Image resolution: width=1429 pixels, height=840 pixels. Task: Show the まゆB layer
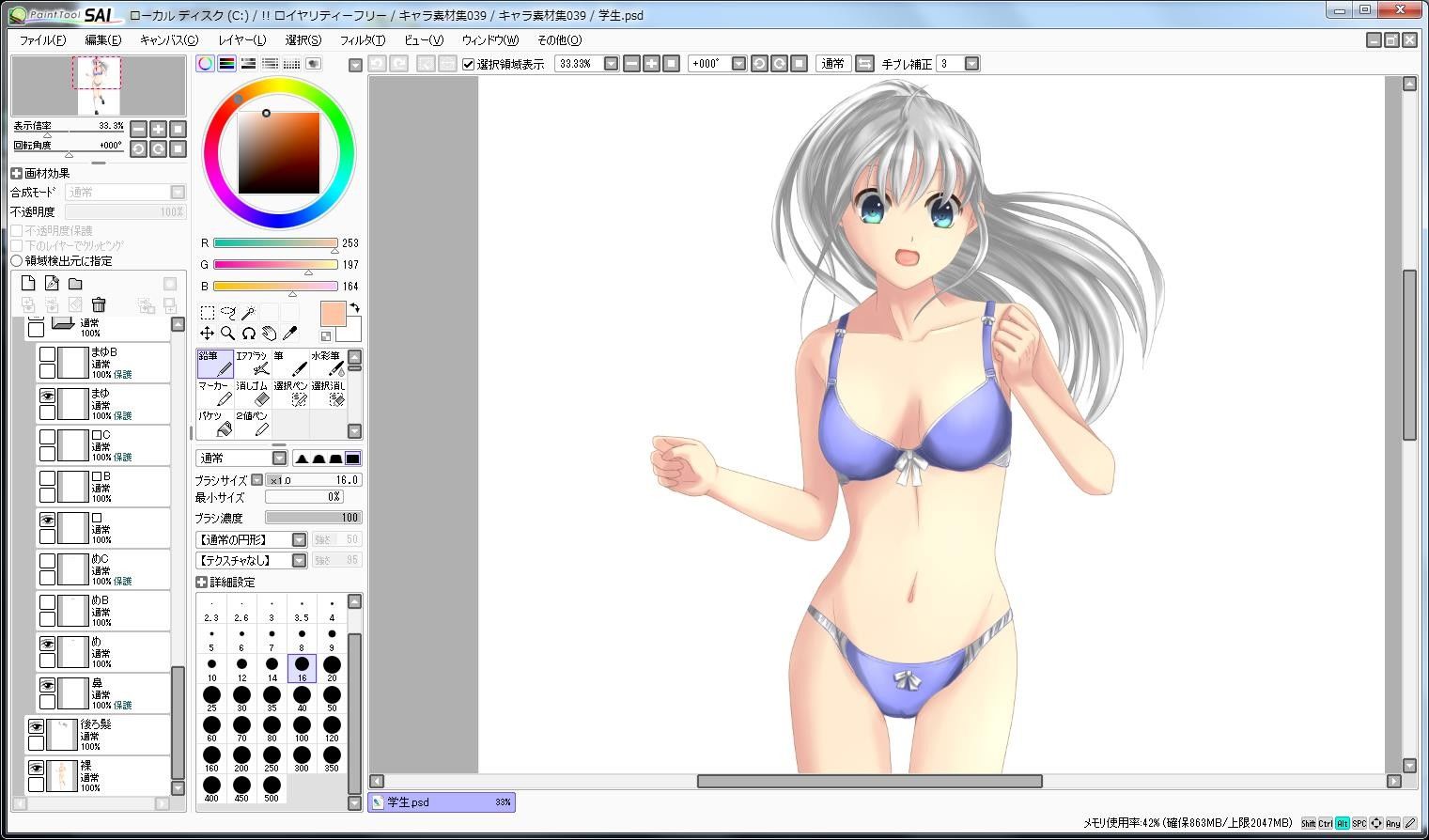coord(47,353)
